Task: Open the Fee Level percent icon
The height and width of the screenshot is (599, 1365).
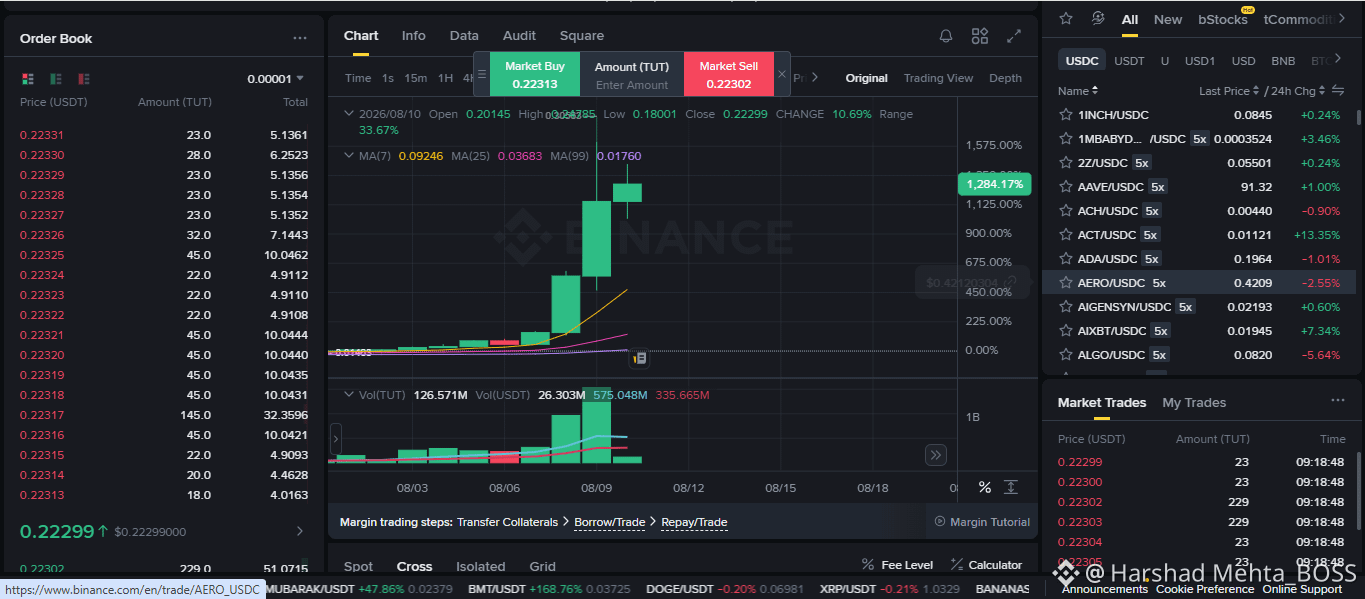Action: (868, 565)
